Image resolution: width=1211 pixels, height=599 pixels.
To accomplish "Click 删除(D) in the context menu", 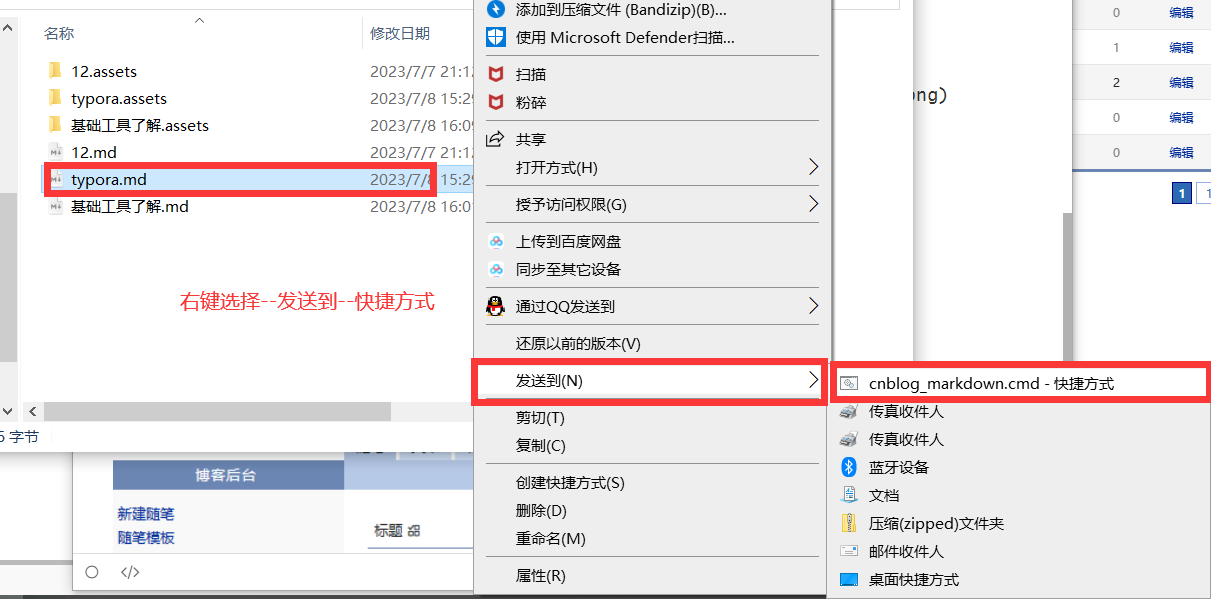I will click(x=541, y=510).
